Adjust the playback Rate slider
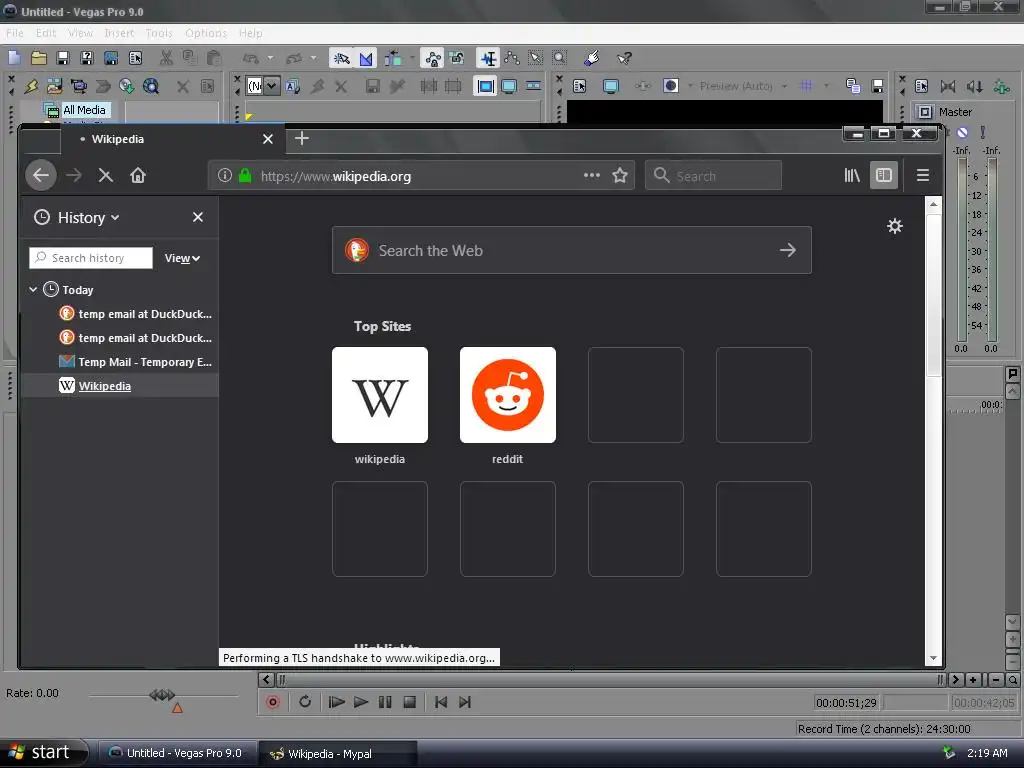Viewport: 1024px width, 768px height. pos(163,695)
